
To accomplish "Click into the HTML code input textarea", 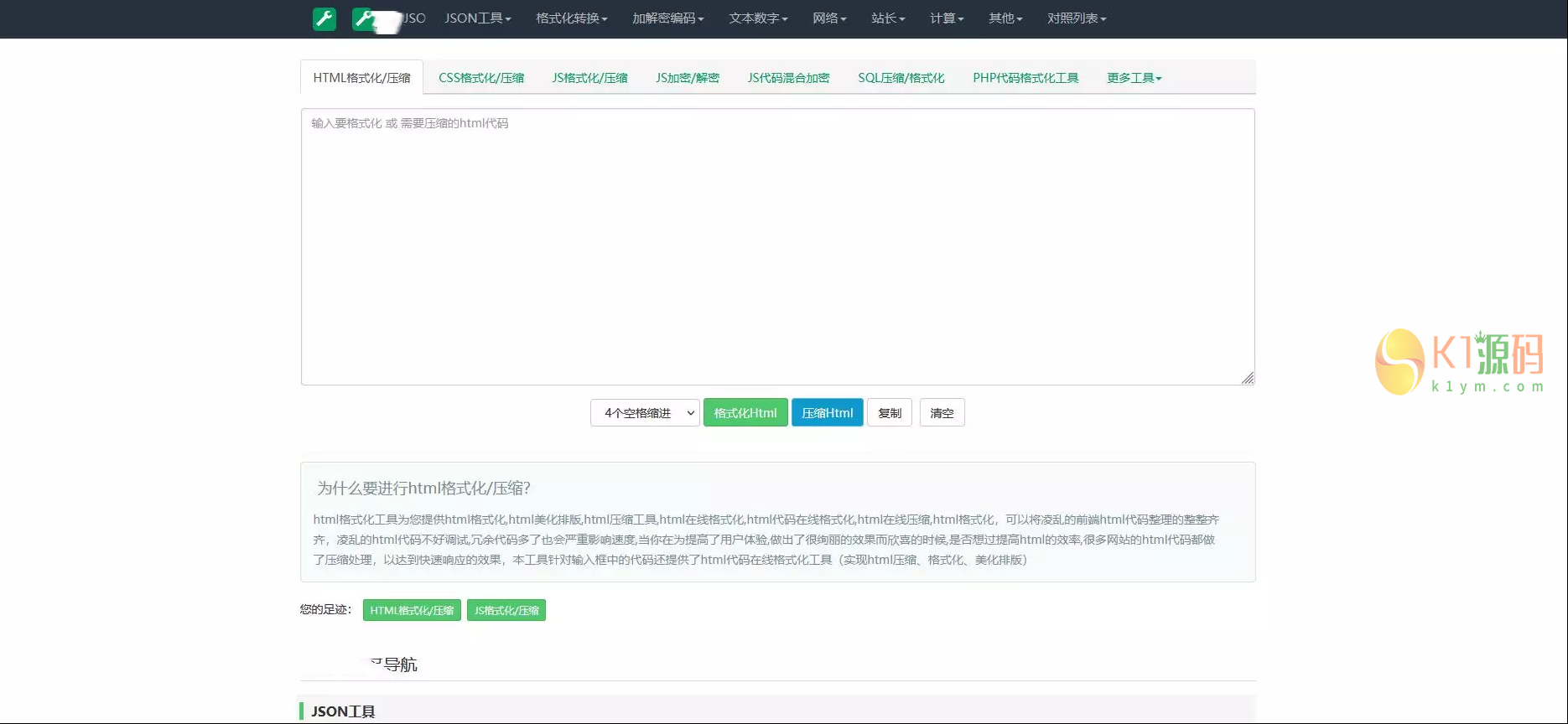I will point(777,247).
